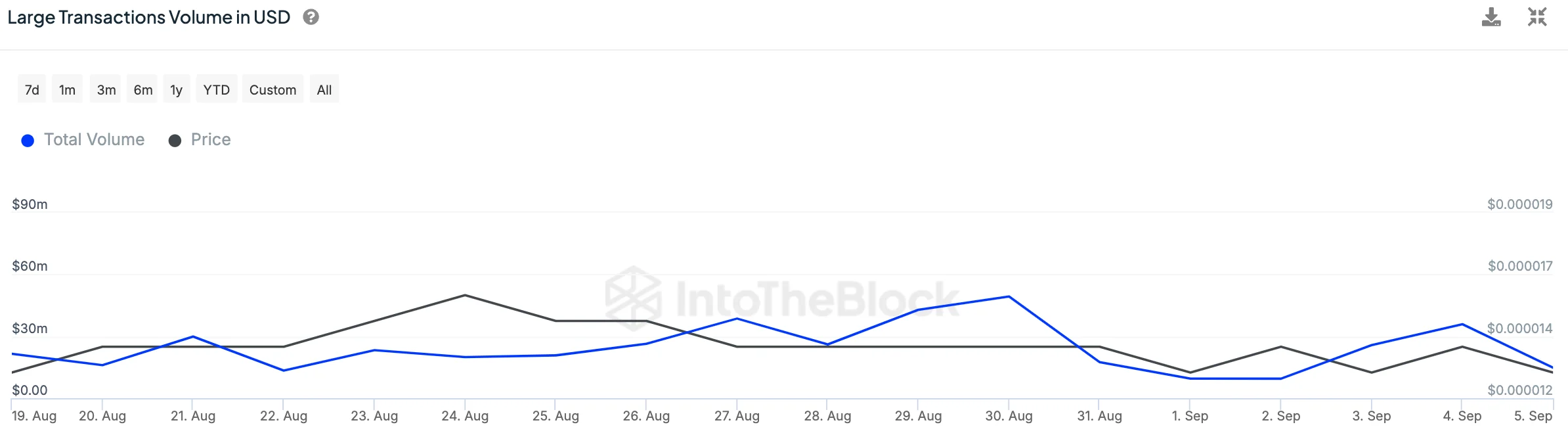Click the 1. Sep x-axis label
Viewport: 1568px width, 431px height.
[1190, 416]
